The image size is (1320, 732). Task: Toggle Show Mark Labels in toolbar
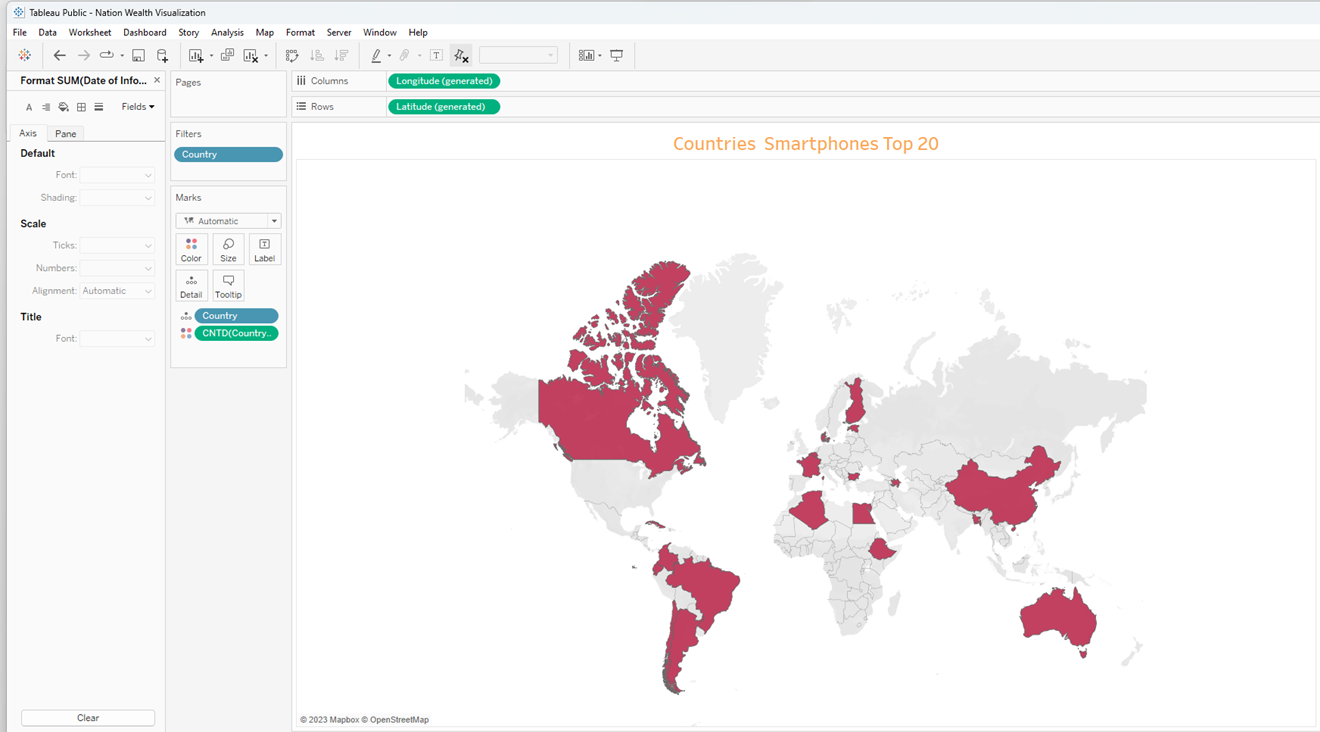[x=436, y=55]
